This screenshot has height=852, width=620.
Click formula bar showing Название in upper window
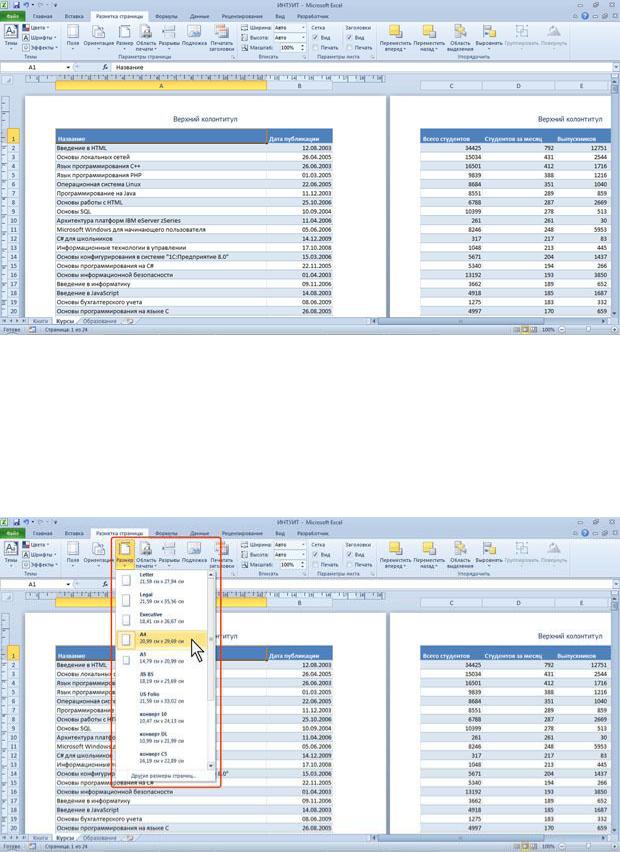point(362,67)
